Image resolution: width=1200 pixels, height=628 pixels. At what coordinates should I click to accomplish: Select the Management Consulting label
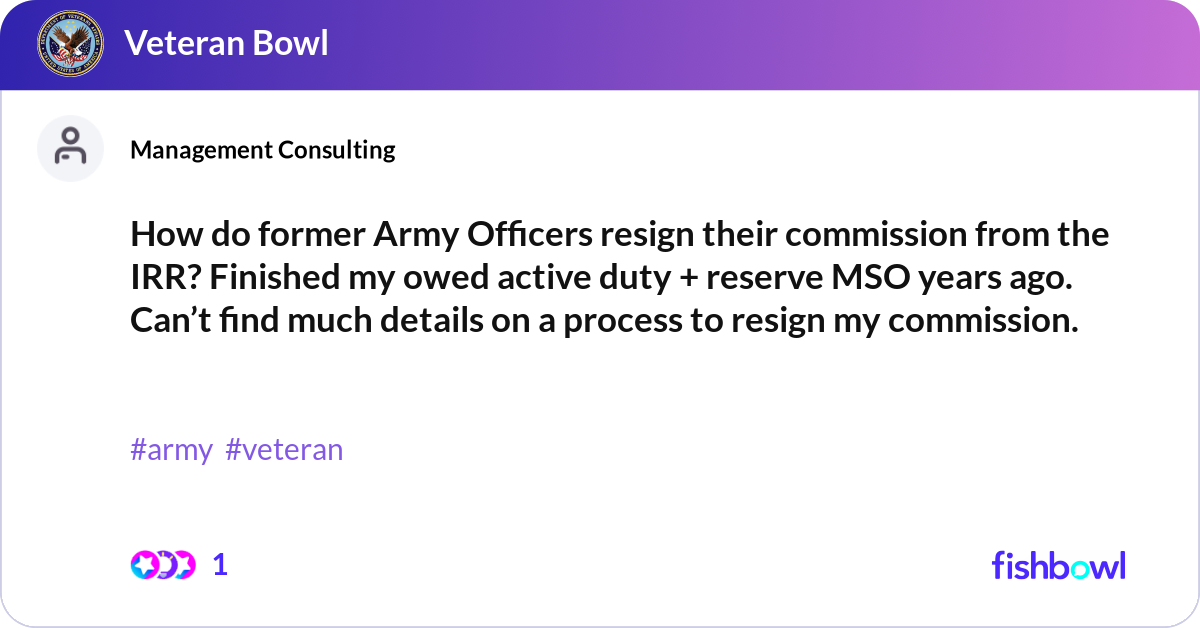[x=263, y=150]
